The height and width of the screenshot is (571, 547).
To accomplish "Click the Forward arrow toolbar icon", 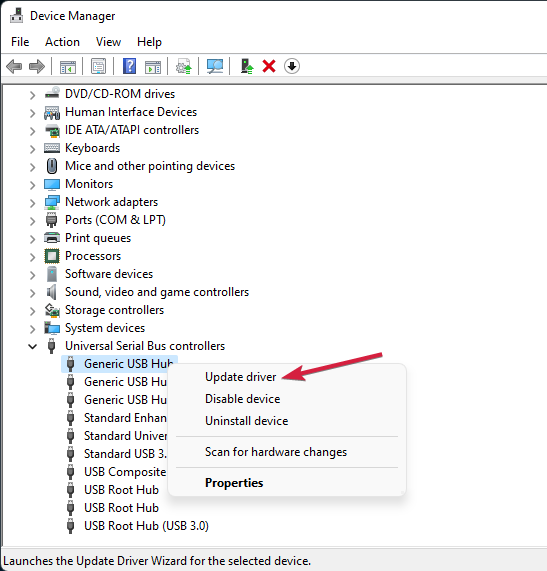I will pyautogui.click(x=37, y=67).
